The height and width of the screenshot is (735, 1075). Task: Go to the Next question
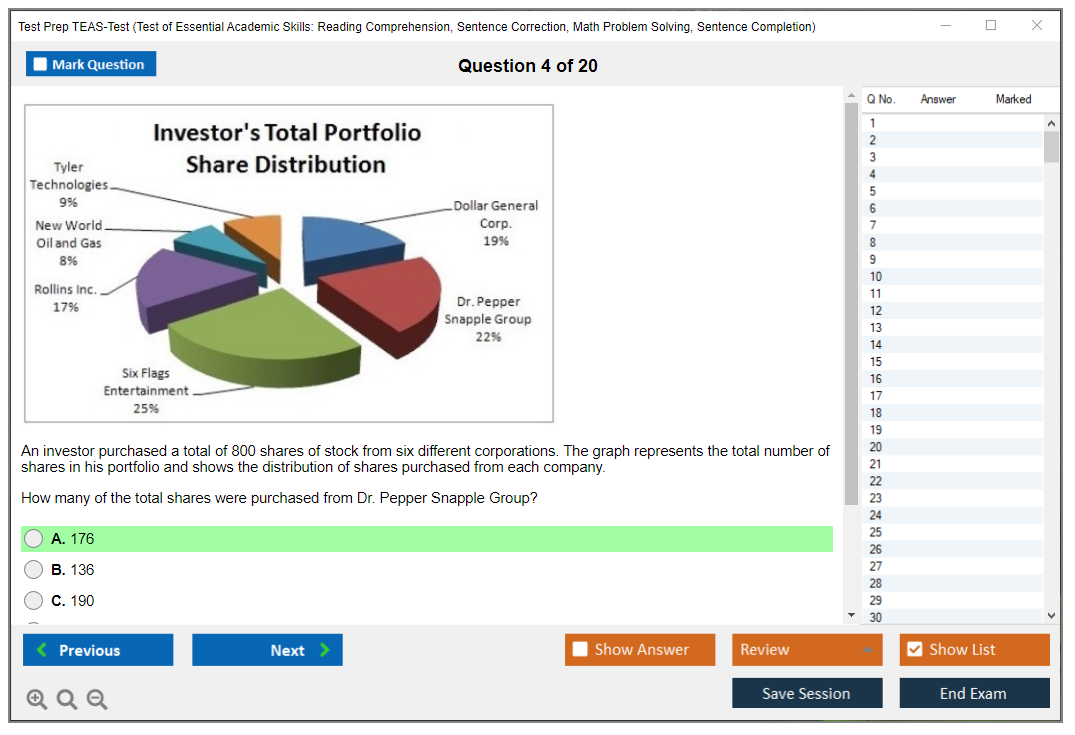tap(267, 650)
